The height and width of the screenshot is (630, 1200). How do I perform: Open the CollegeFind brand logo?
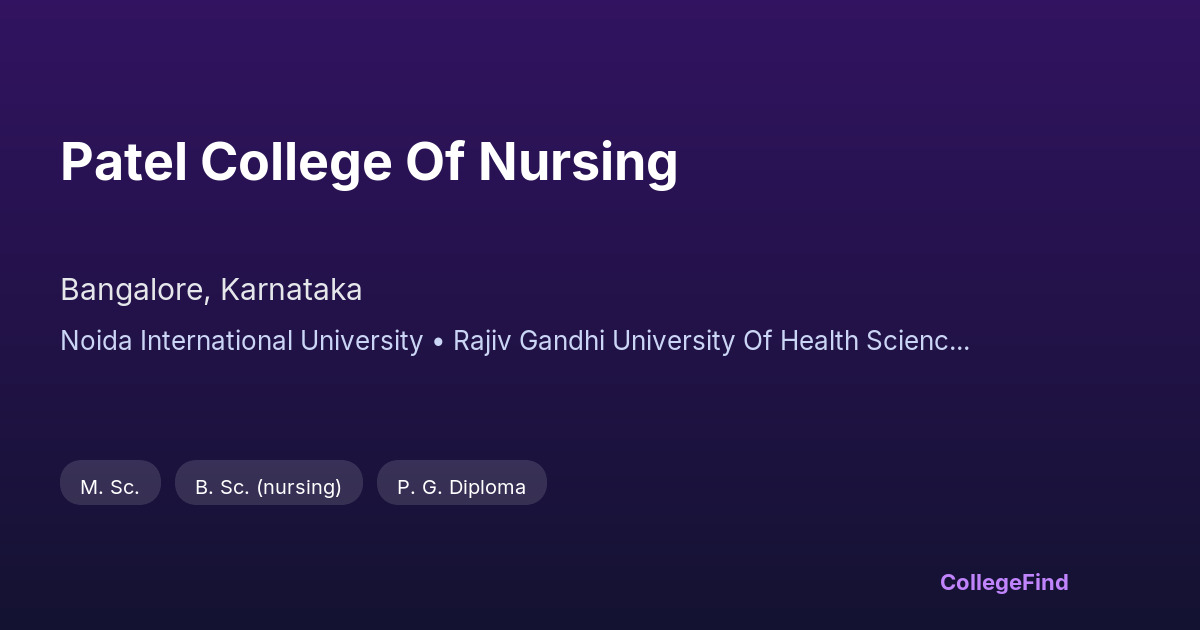pyautogui.click(x=1004, y=582)
